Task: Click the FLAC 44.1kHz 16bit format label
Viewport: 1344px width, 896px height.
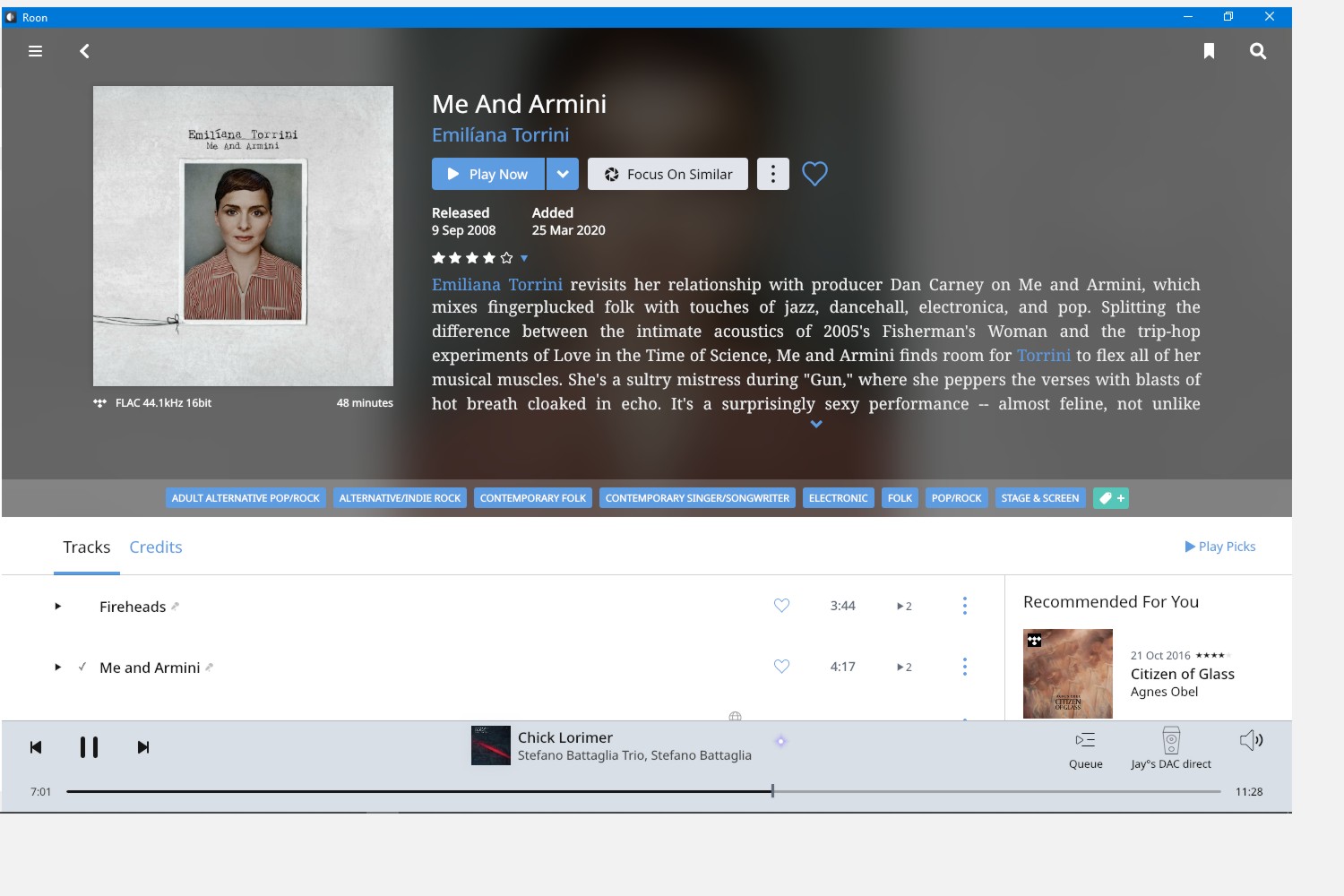Action: [163, 403]
